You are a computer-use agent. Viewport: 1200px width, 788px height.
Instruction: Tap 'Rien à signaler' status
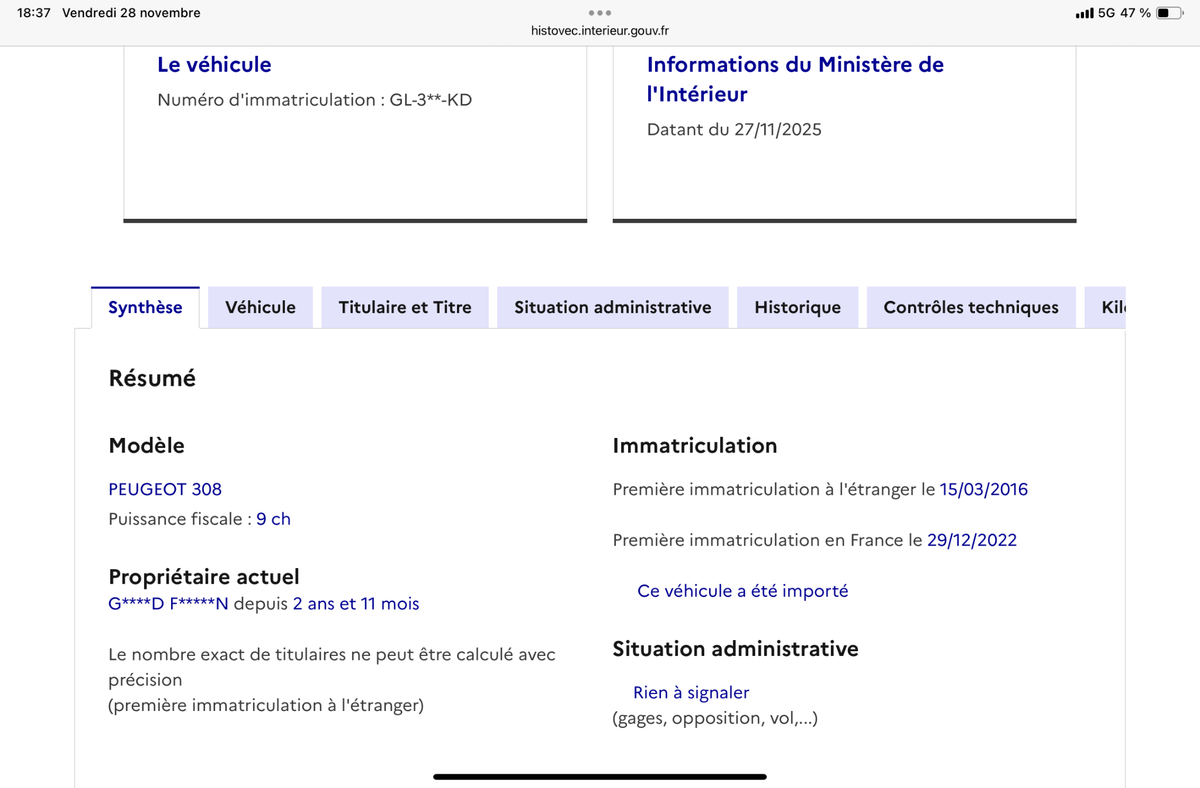691,693
